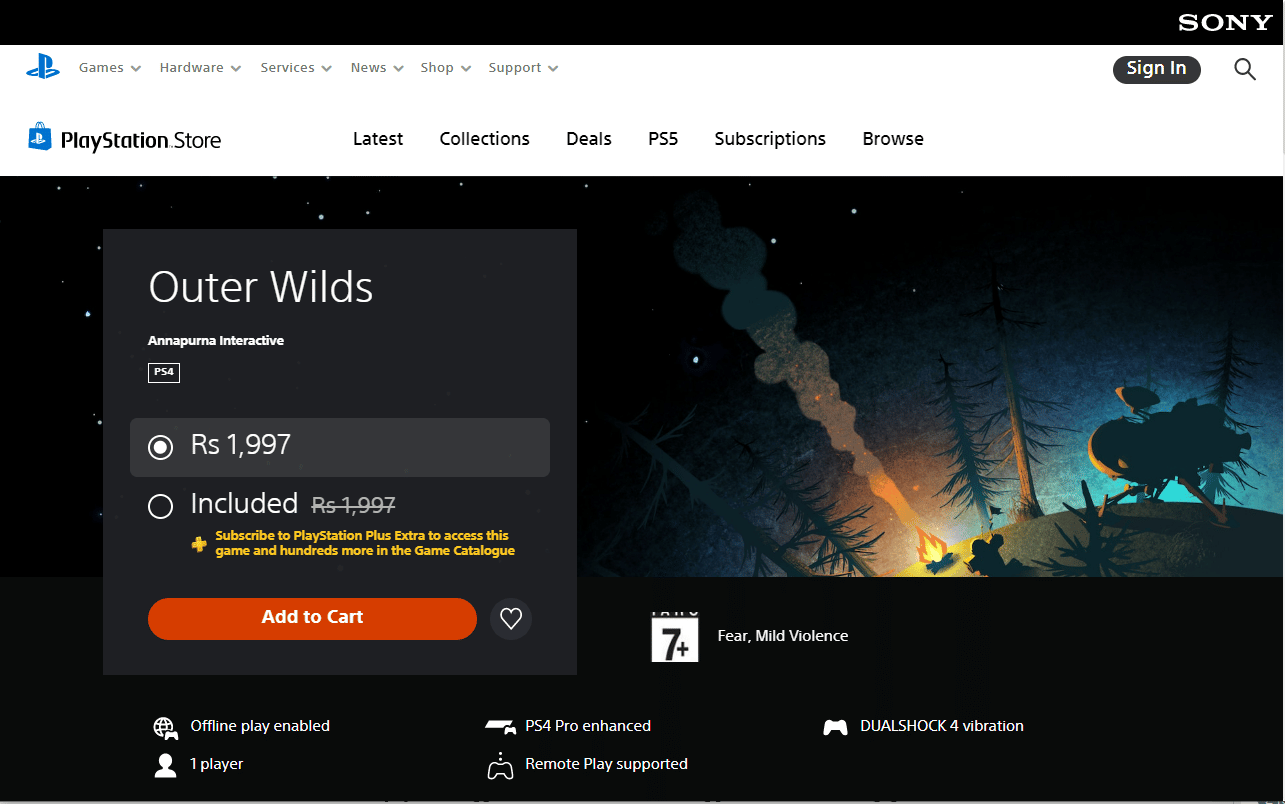This screenshot has width=1285, height=804.
Task: Open the Support dropdown menu
Action: (523, 68)
